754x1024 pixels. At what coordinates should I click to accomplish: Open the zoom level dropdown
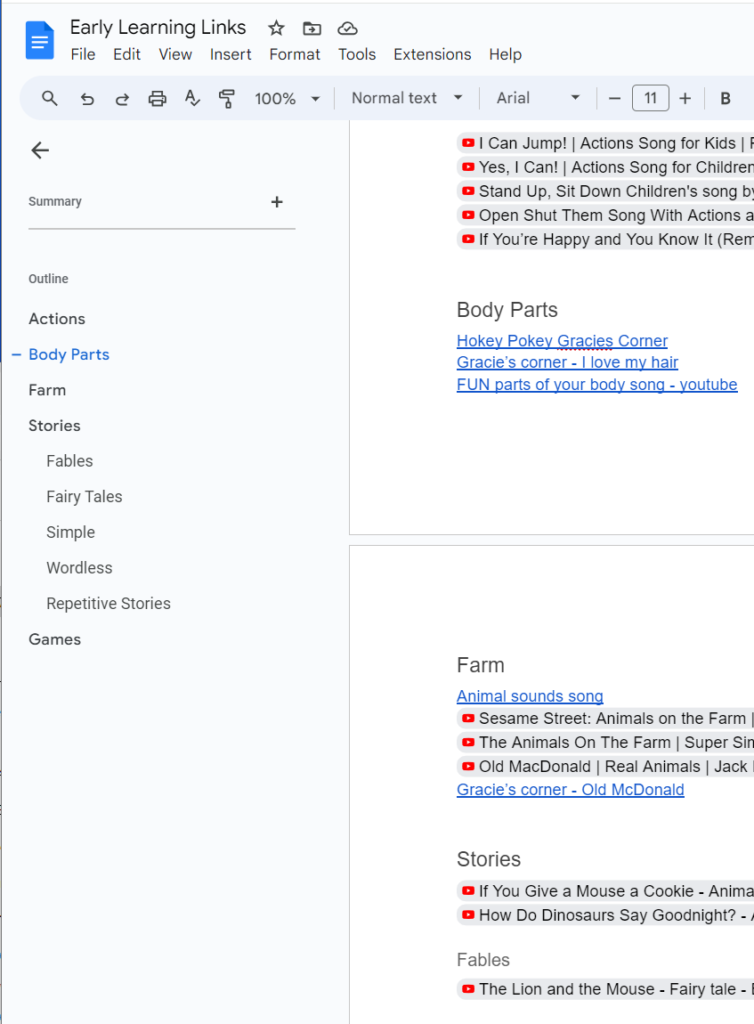[x=287, y=98]
